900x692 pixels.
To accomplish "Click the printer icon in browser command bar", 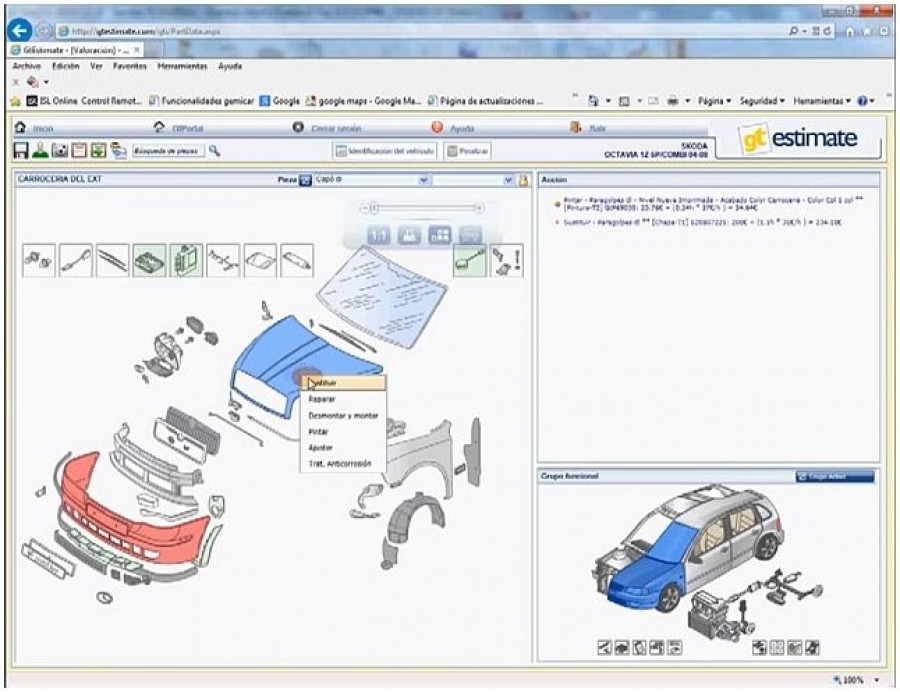I will 673,101.
